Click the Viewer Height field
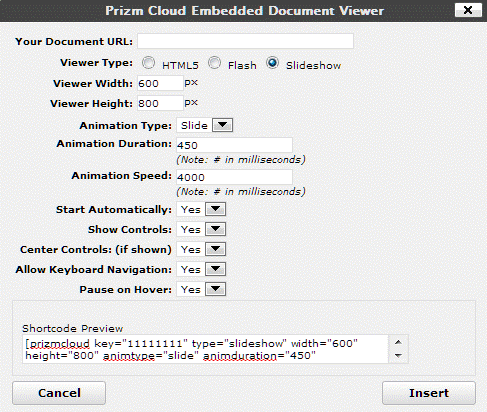Image resolution: width=487 pixels, height=412 pixels. click(160, 103)
